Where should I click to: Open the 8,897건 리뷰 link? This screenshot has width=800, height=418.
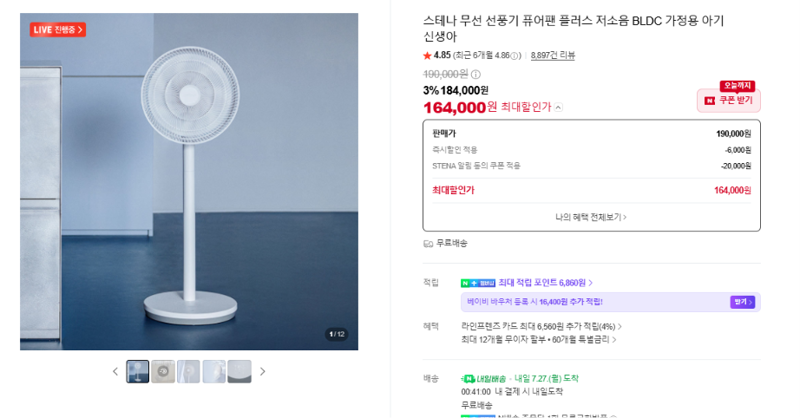click(553, 55)
